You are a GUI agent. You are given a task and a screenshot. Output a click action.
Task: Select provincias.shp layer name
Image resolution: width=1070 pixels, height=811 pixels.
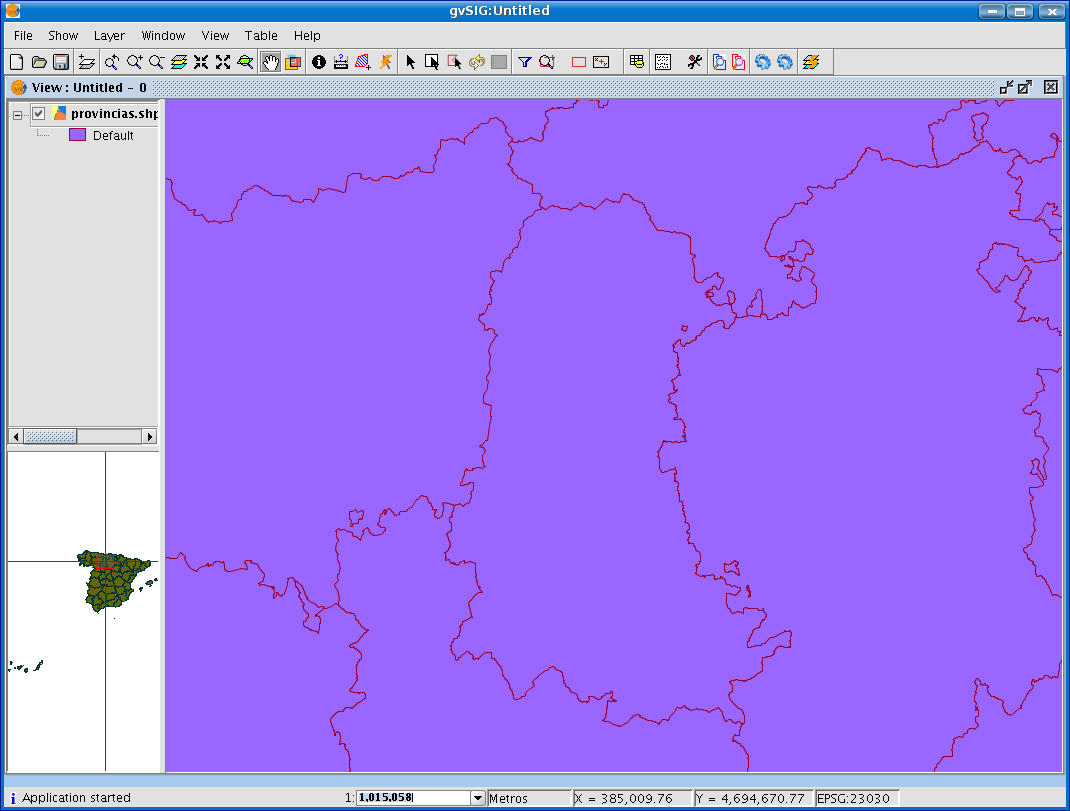115,114
